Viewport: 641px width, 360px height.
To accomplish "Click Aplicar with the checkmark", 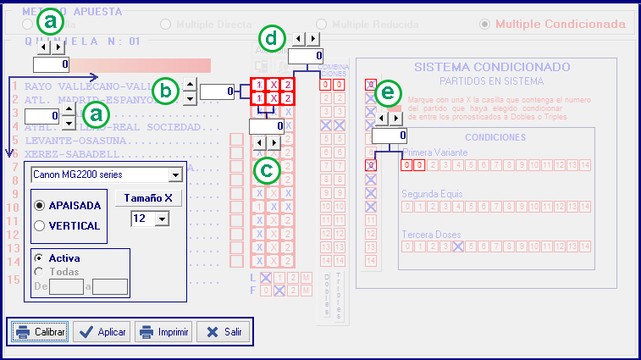I will [102, 331].
